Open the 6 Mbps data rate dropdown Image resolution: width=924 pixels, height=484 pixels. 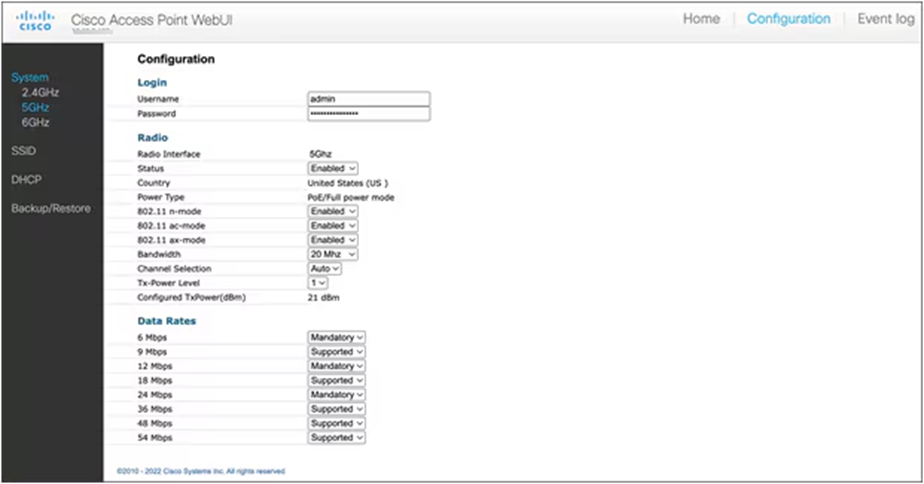point(336,337)
